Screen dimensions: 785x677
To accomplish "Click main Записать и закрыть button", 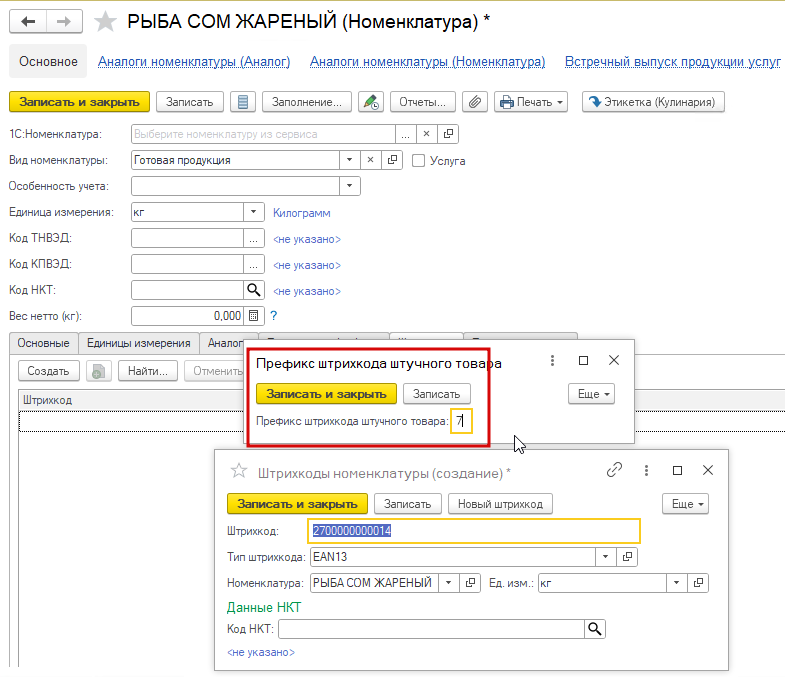I will pos(79,102).
